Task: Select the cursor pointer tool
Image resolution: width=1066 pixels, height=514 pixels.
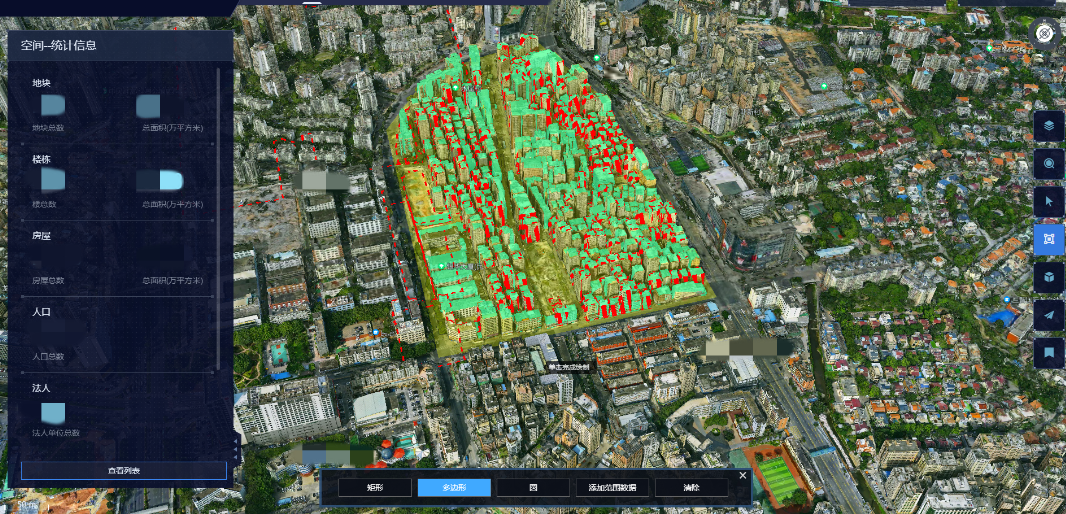Action: 1049,201
